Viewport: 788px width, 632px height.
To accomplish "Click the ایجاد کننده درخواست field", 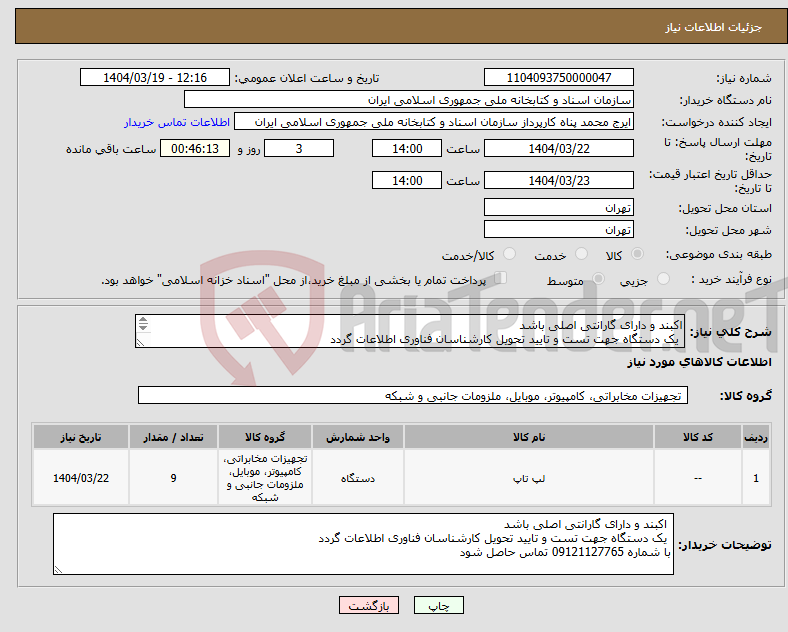I will [x=434, y=122].
